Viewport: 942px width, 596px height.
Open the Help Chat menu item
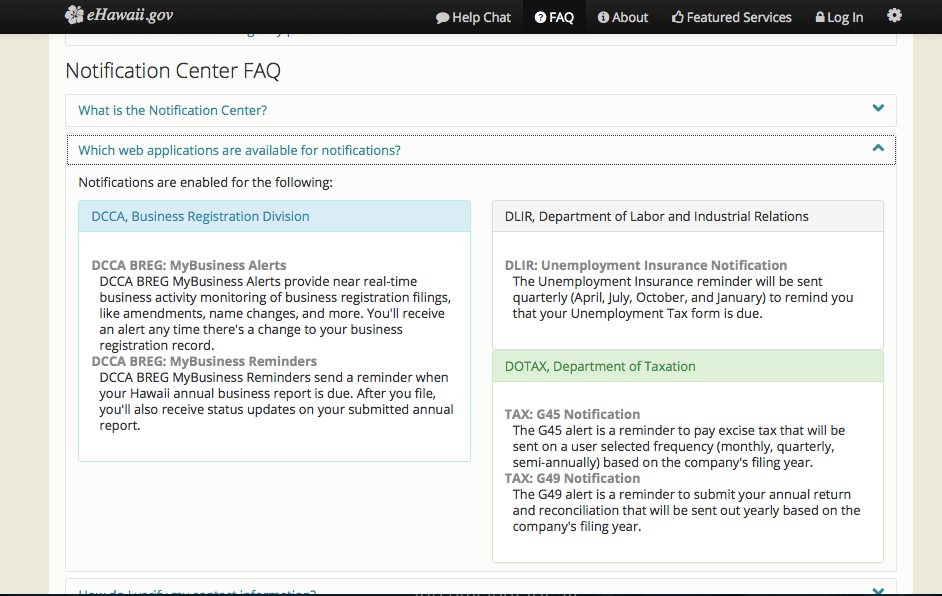473,17
